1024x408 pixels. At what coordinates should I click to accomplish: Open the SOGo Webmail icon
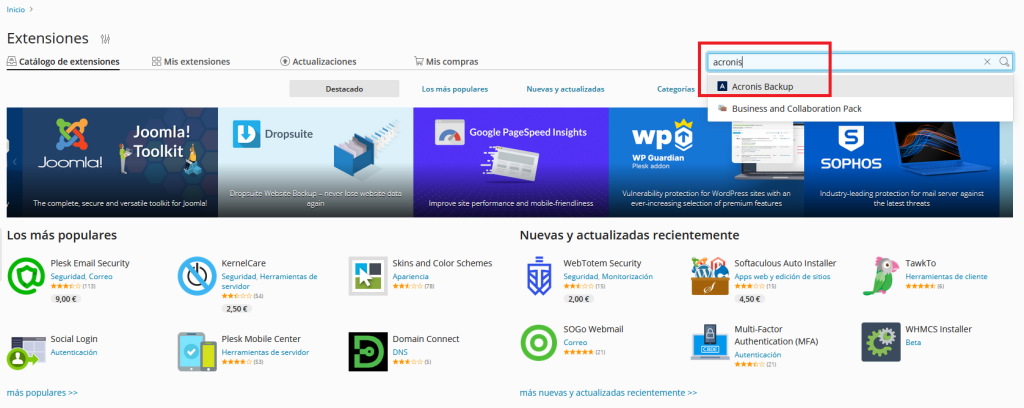(x=539, y=343)
